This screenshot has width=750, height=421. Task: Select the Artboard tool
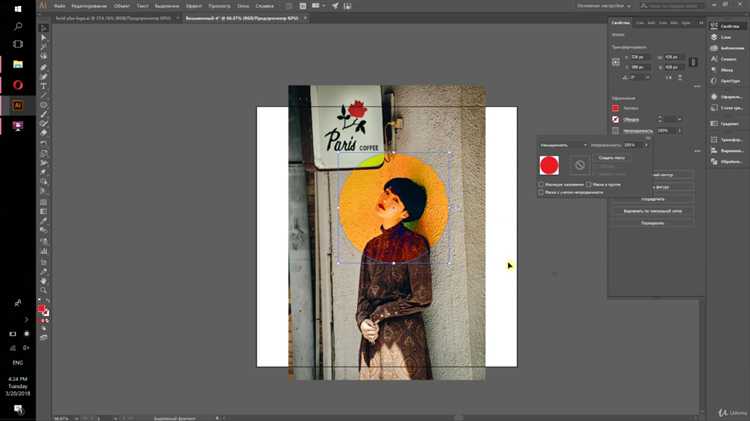(44, 262)
